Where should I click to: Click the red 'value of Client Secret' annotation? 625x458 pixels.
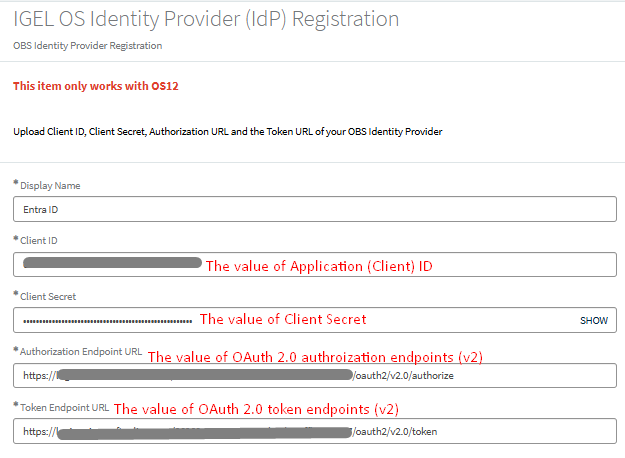(283, 320)
